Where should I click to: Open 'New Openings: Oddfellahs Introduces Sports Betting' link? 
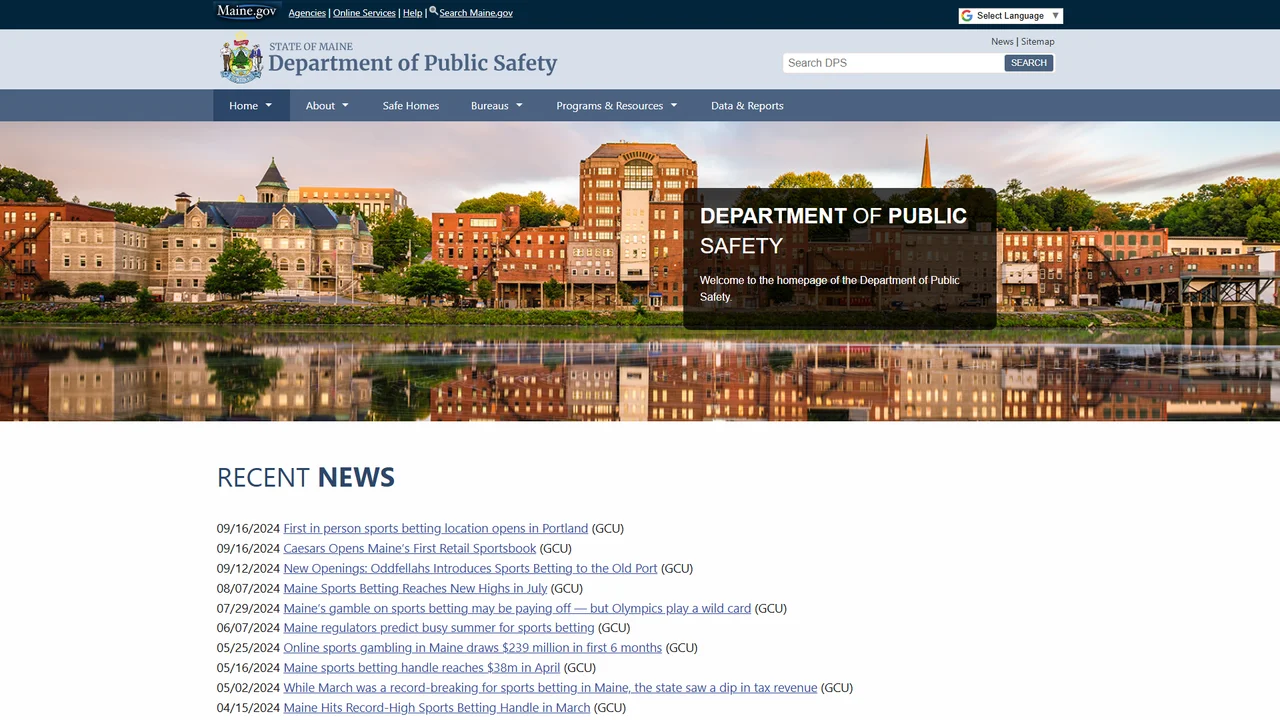[470, 568]
